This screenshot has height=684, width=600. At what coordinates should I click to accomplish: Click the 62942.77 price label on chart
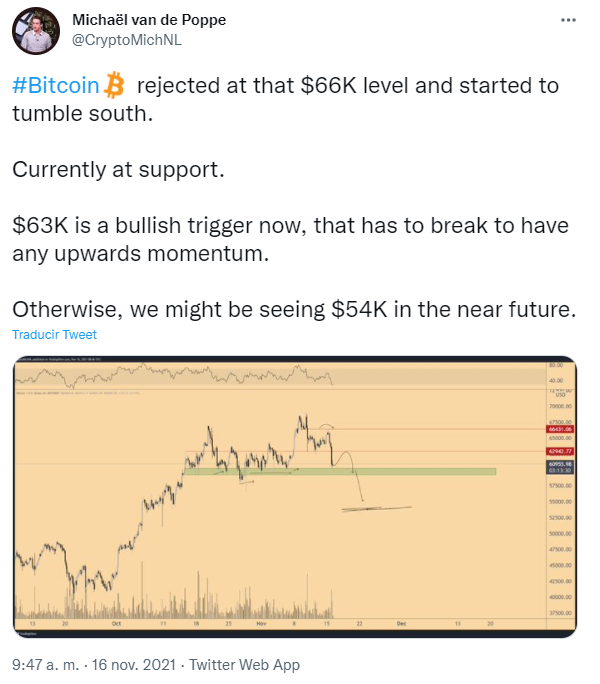point(559,451)
